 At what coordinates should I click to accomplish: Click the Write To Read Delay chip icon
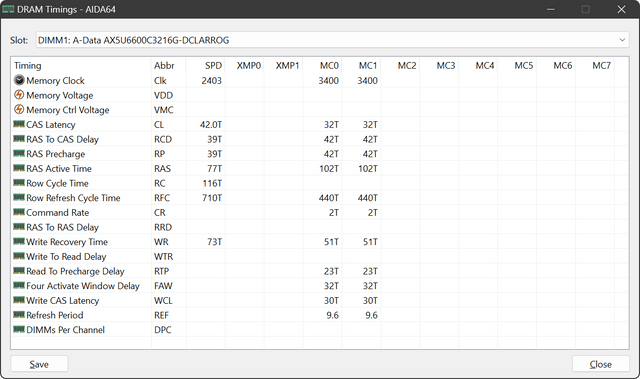click(19, 256)
